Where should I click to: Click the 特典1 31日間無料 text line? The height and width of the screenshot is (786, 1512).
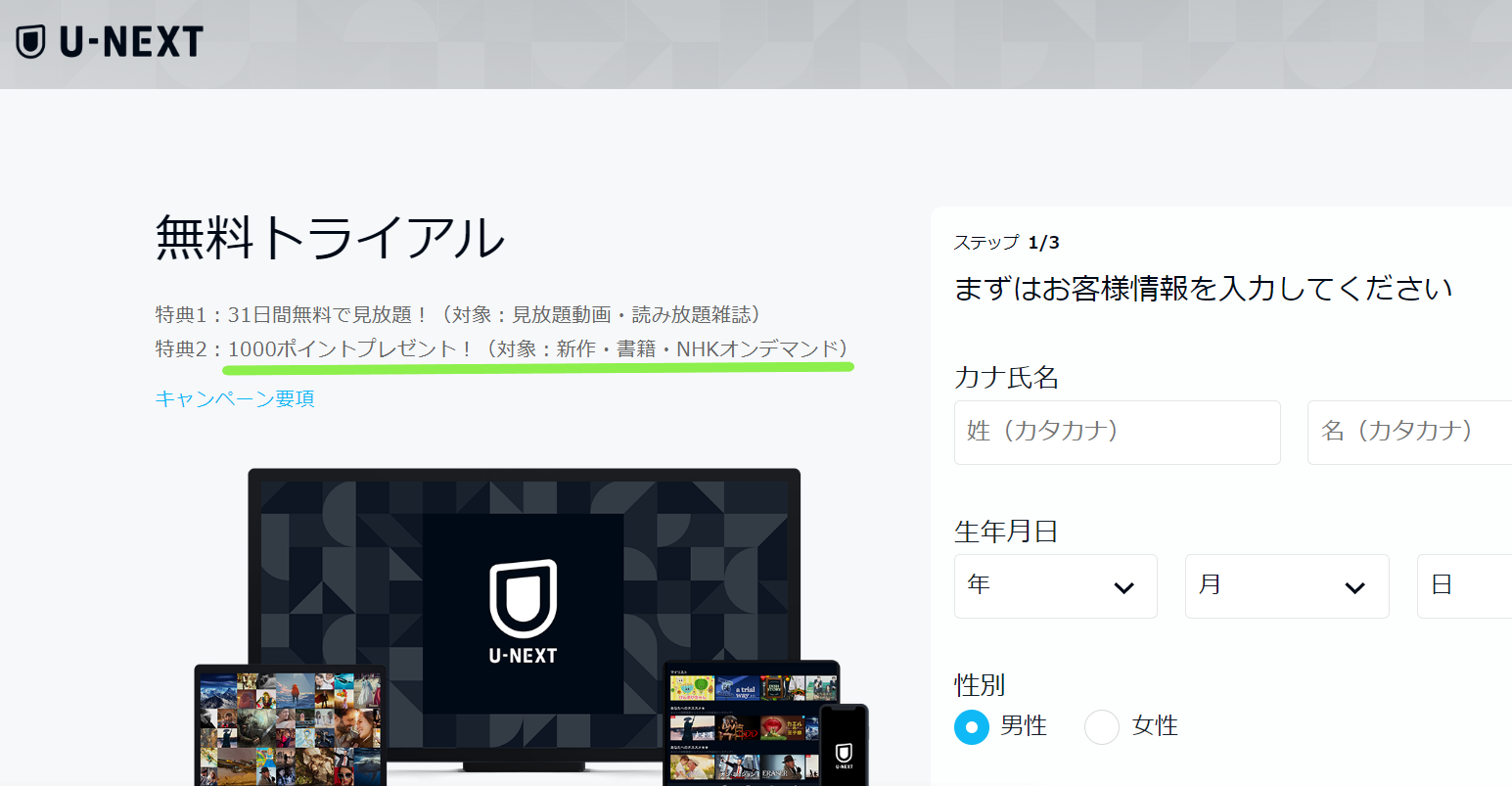pos(459,314)
